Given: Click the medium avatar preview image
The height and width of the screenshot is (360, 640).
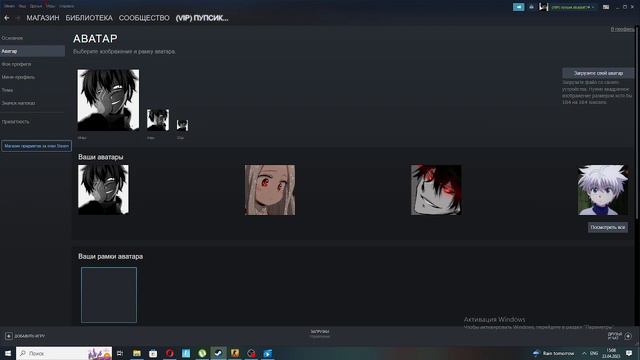Looking at the screenshot, I should (x=158, y=120).
